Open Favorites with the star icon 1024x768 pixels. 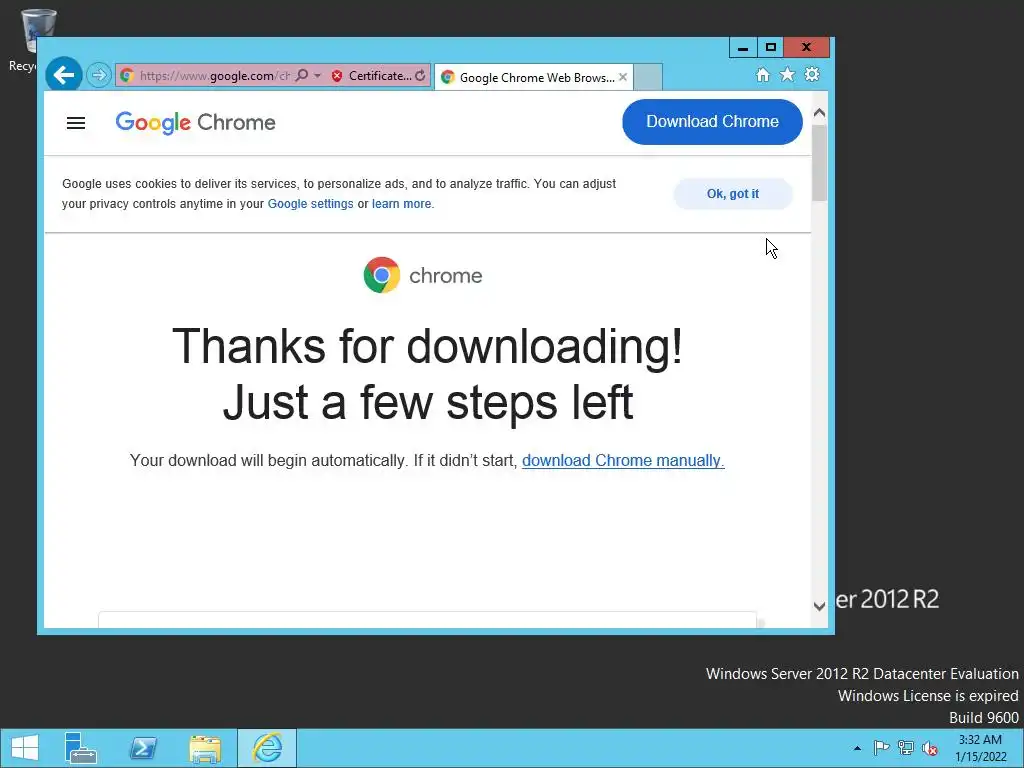(x=788, y=74)
